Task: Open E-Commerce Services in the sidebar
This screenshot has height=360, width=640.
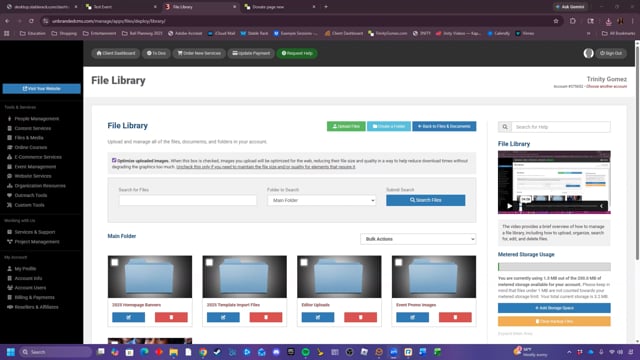Action: (38, 157)
